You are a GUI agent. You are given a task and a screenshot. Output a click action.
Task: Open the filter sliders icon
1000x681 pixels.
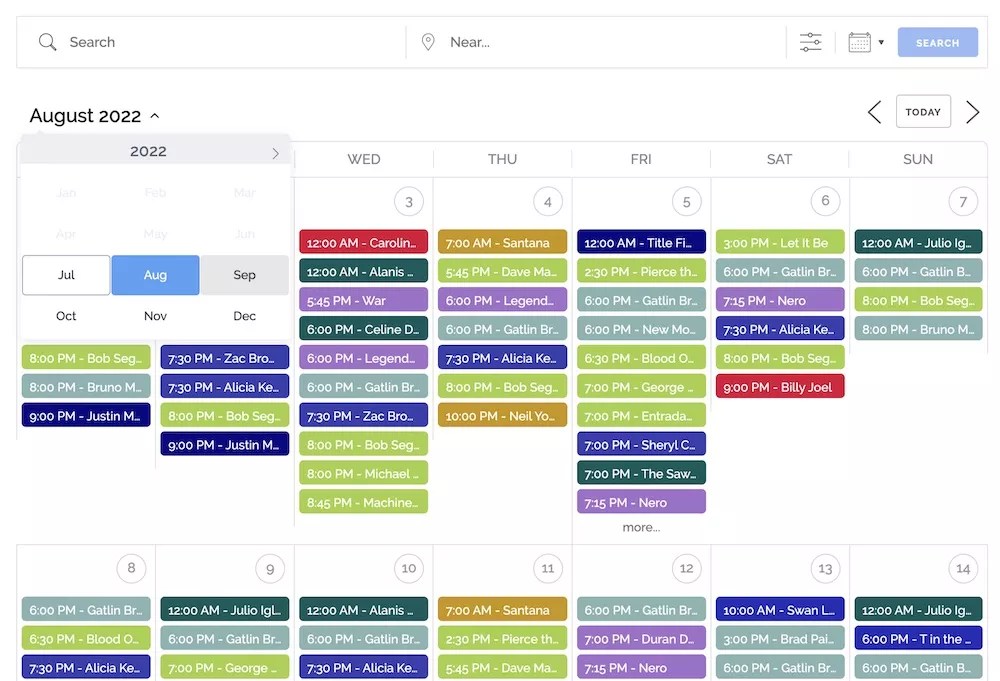coord(810,42)
